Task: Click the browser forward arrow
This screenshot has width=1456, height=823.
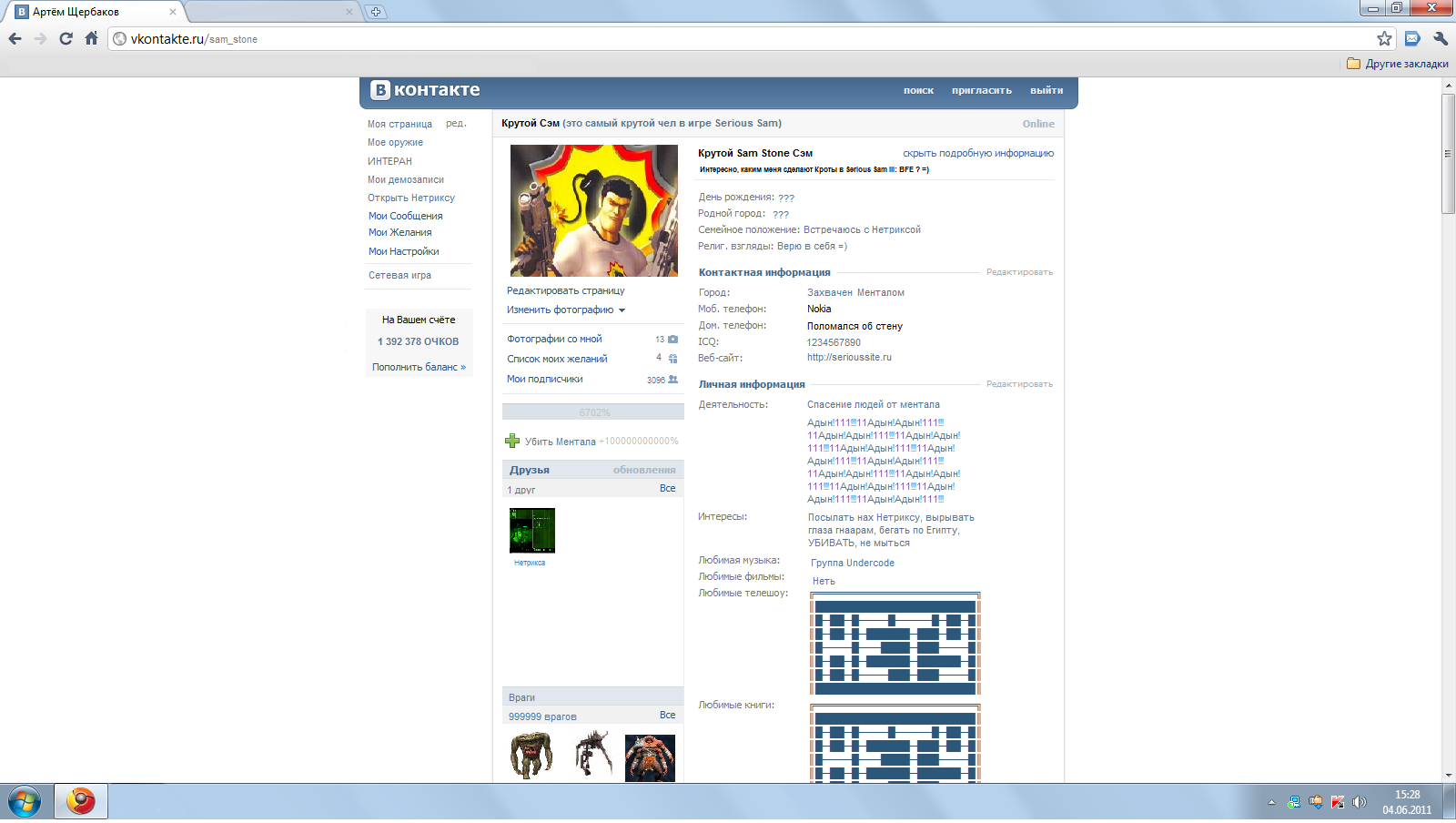Action: coord(40,38)
